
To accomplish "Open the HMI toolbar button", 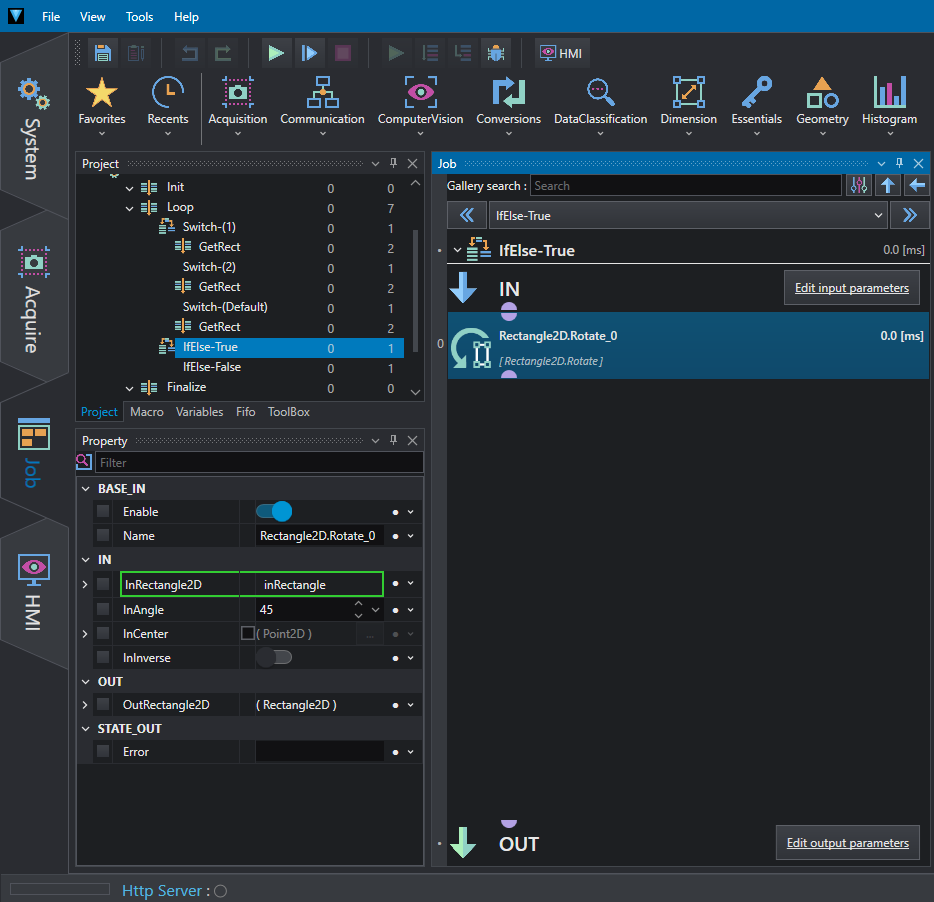I will tap(561, 53).
